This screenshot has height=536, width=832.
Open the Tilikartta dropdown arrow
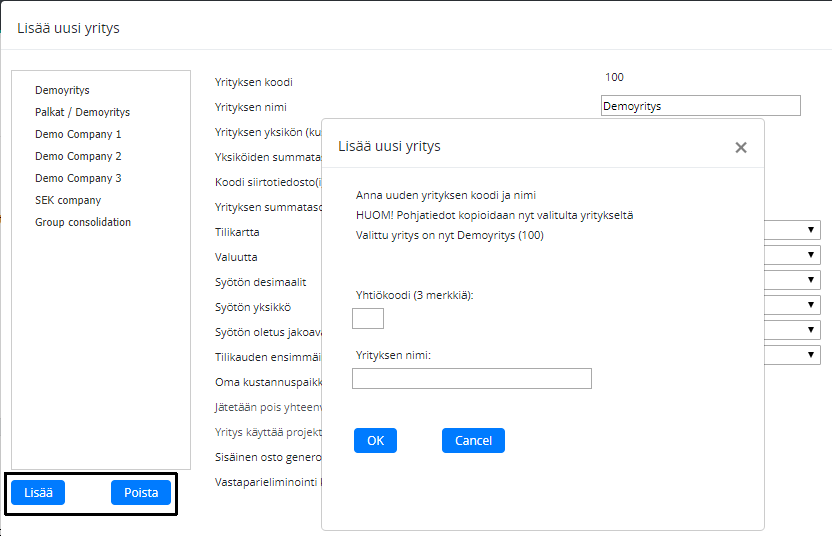[811, 231]
